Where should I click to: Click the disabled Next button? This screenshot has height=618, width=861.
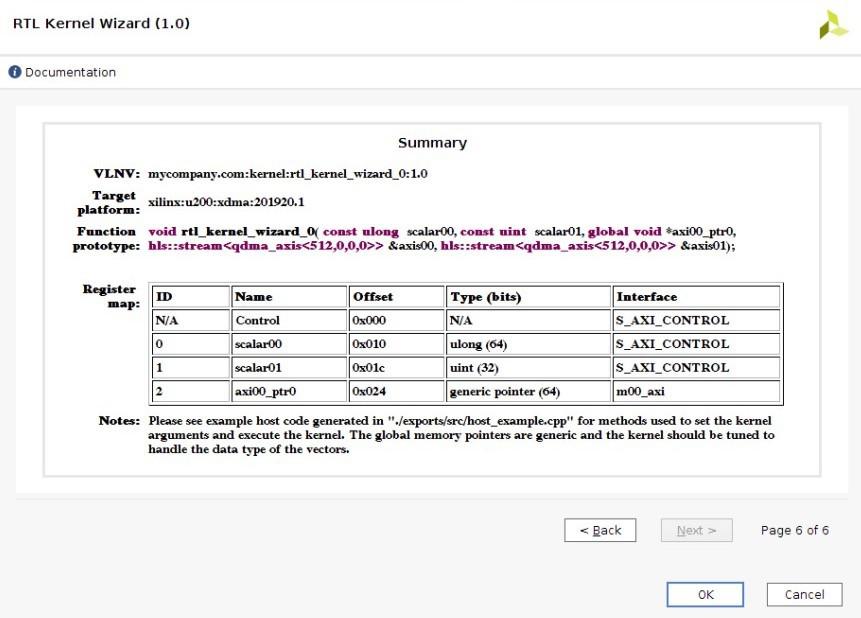pyautogui.click(x=696, y=530)
